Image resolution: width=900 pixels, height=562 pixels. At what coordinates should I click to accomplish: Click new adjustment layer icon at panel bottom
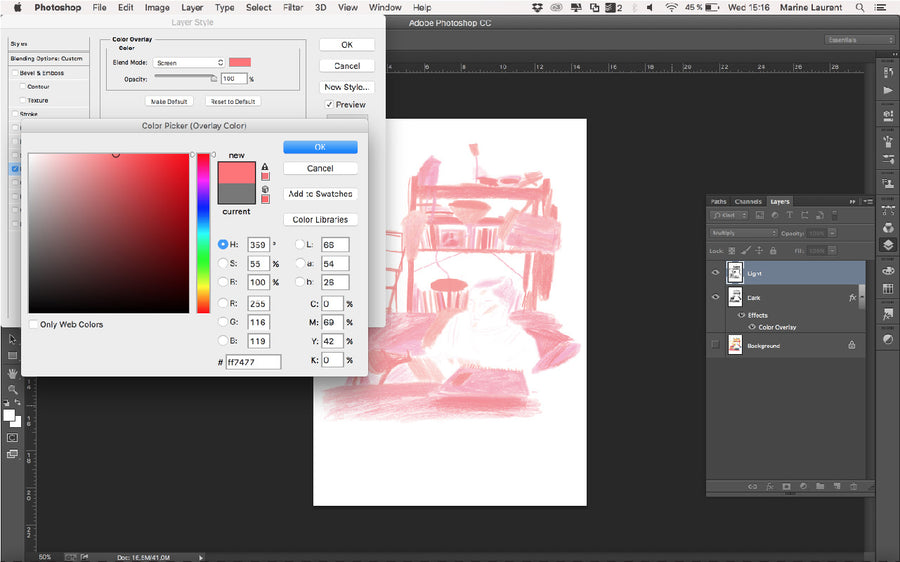pos(804,486)
